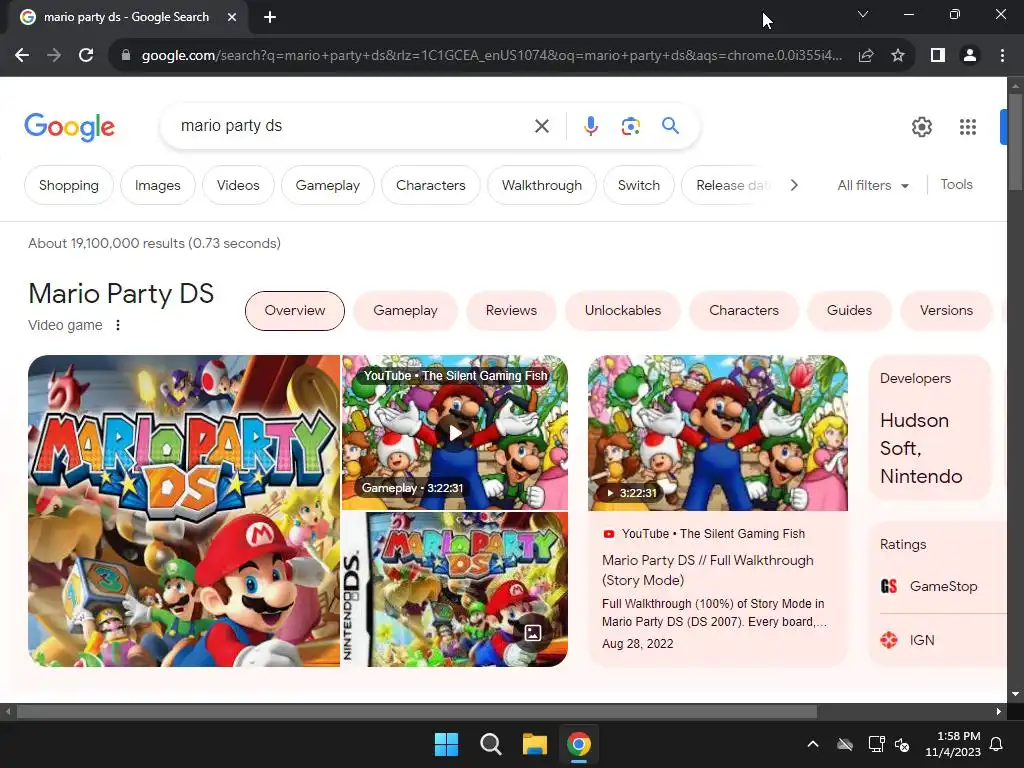Open Gameplay knowledge panel tab
This screenshot has height=768, width=1024.
406,311
